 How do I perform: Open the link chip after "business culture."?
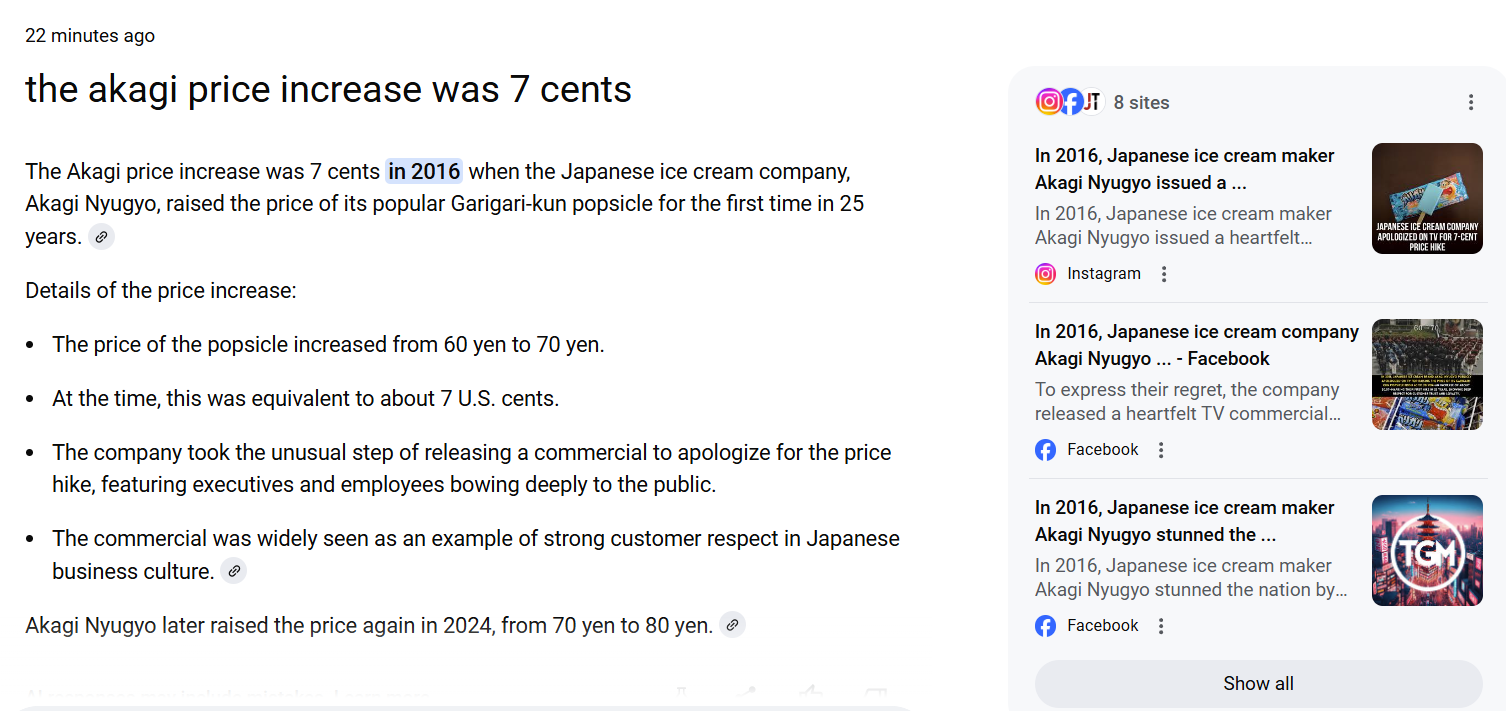coord(233,571)
